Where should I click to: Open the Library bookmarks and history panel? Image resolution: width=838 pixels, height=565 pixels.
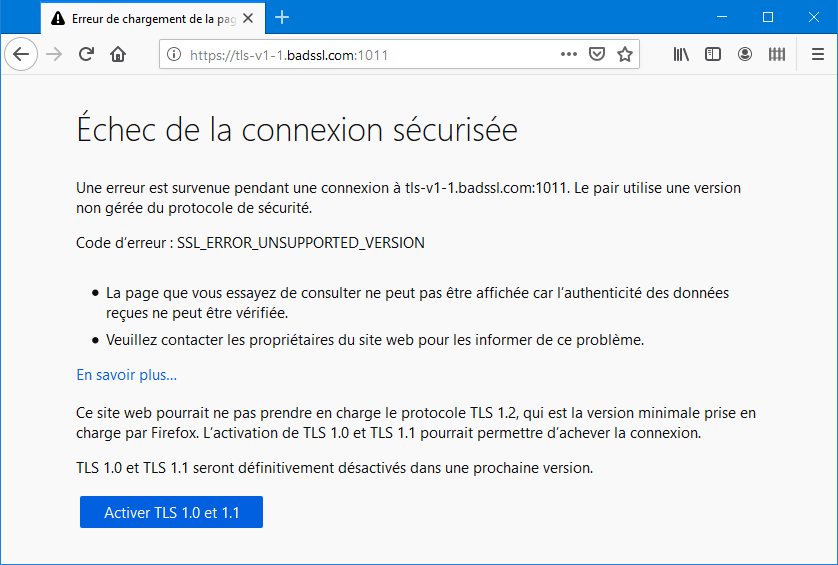[681, 55]
